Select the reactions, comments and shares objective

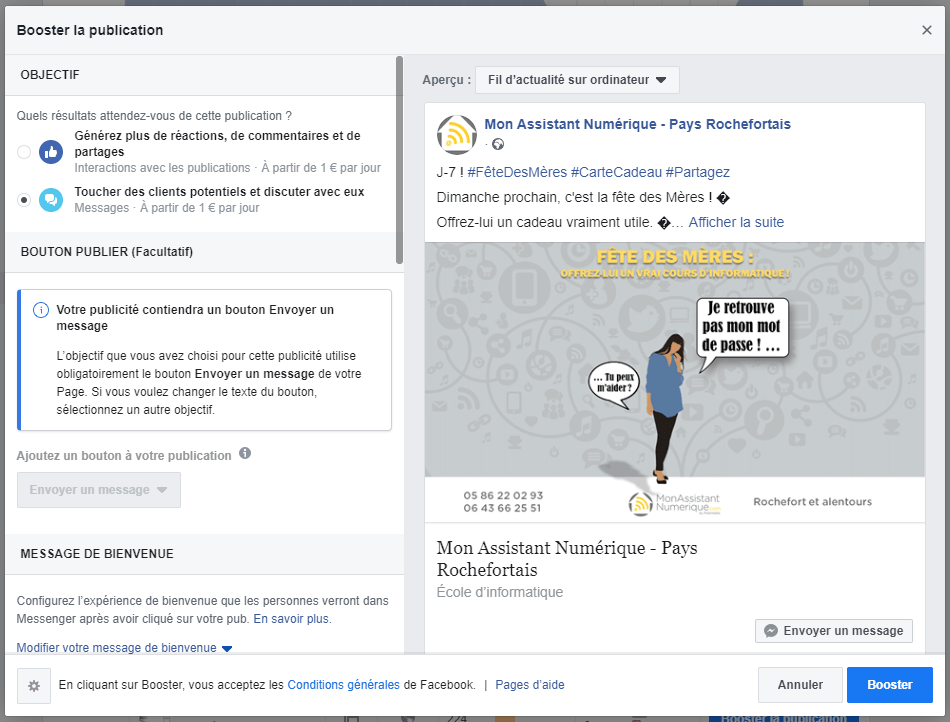tap(24, 152)
